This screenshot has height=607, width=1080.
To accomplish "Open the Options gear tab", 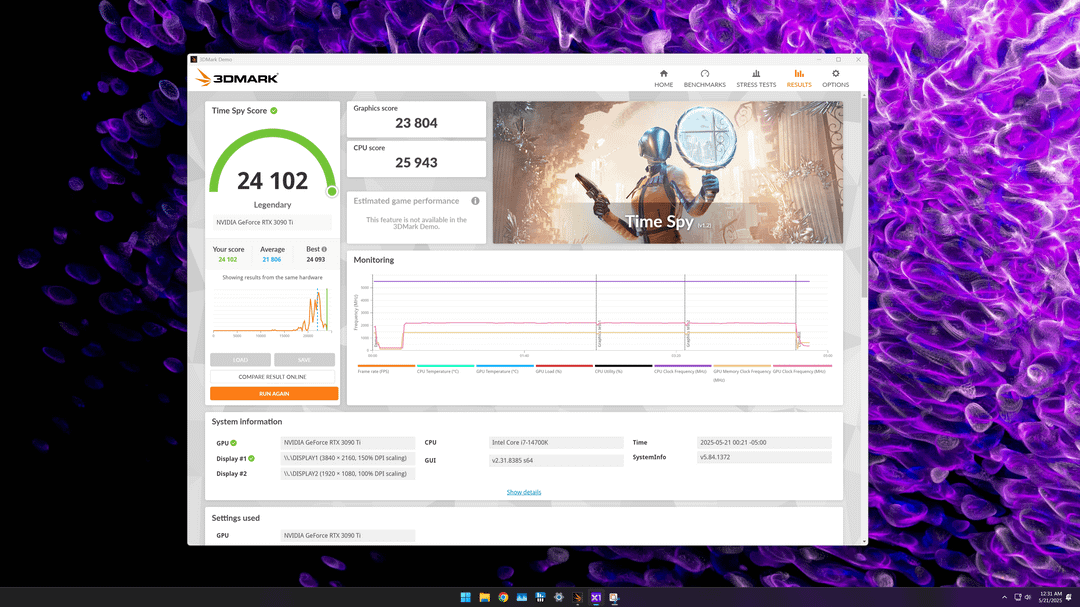I will [x=835, y=79].
